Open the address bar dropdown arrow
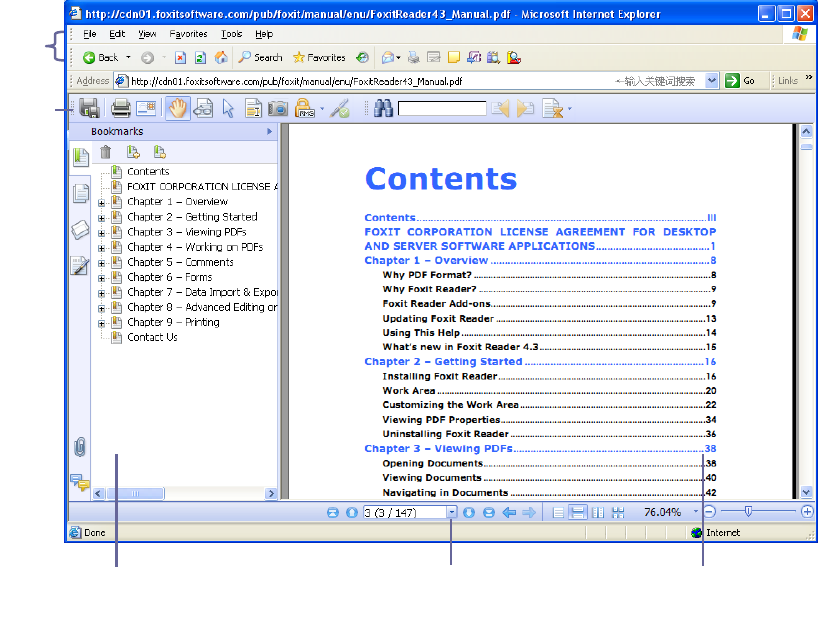The width and height of the screenshot is (818, 628). (712, 81)
